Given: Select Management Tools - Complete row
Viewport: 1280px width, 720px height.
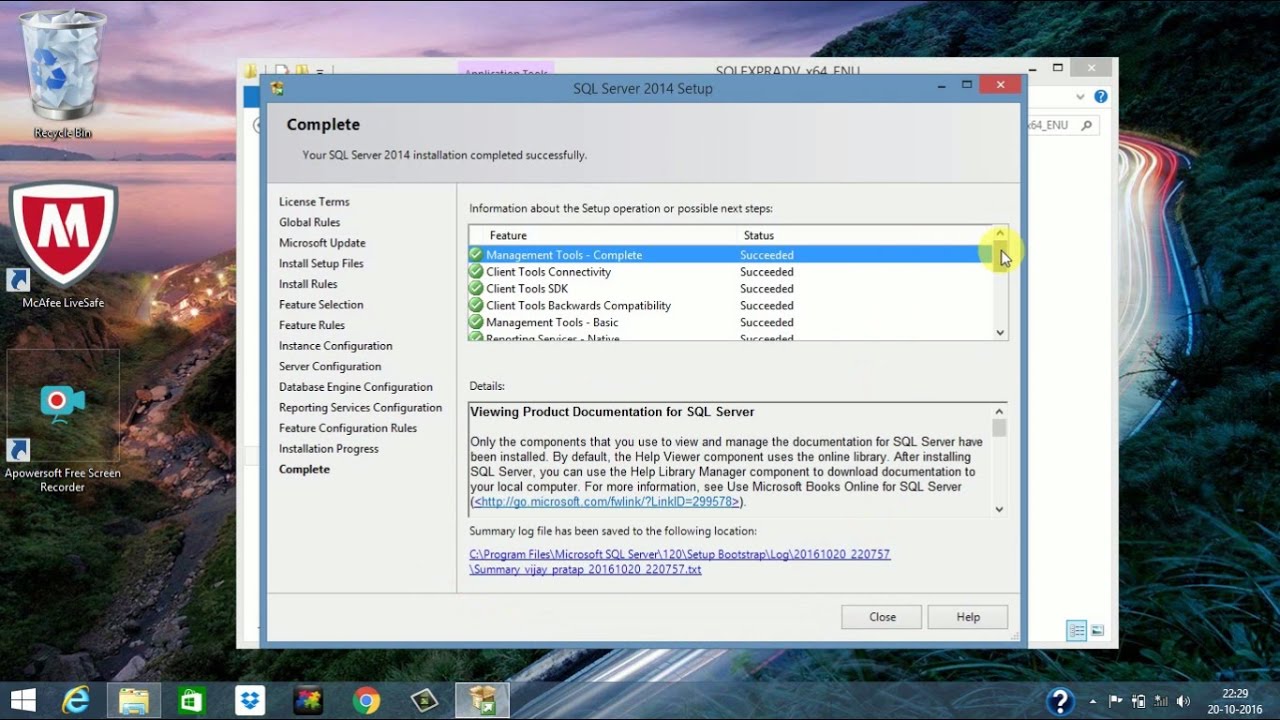Looking at the screenshot, I should pos(730,255).
